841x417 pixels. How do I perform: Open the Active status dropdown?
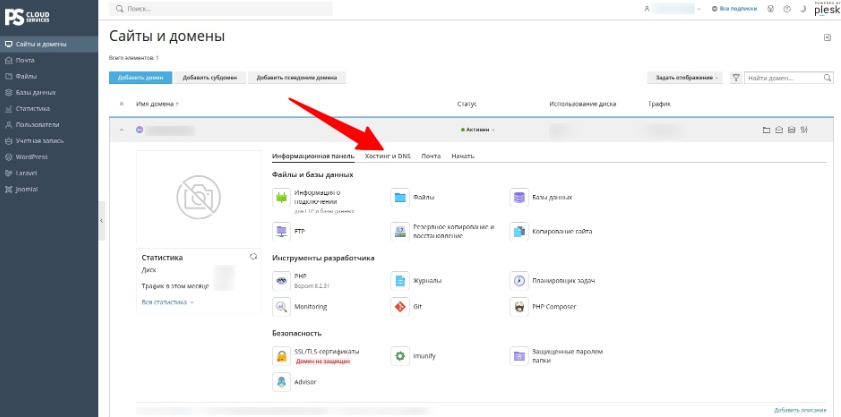[477, 130]
